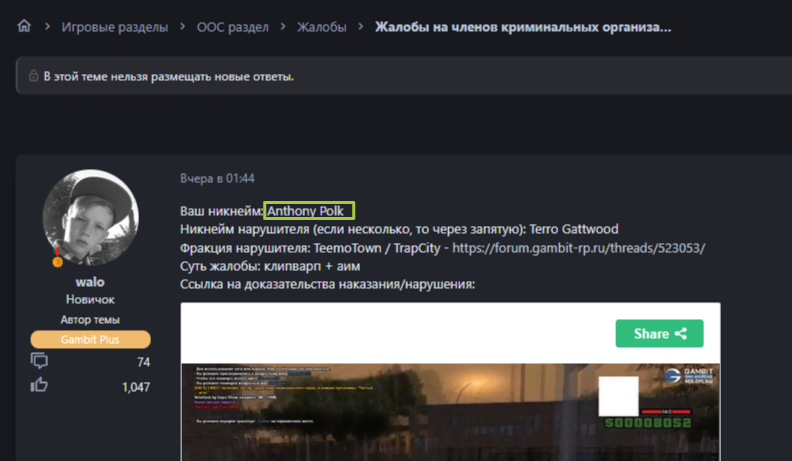Click the Gambit Plus badge
792x461 pixels.
(x=90, y=339)
